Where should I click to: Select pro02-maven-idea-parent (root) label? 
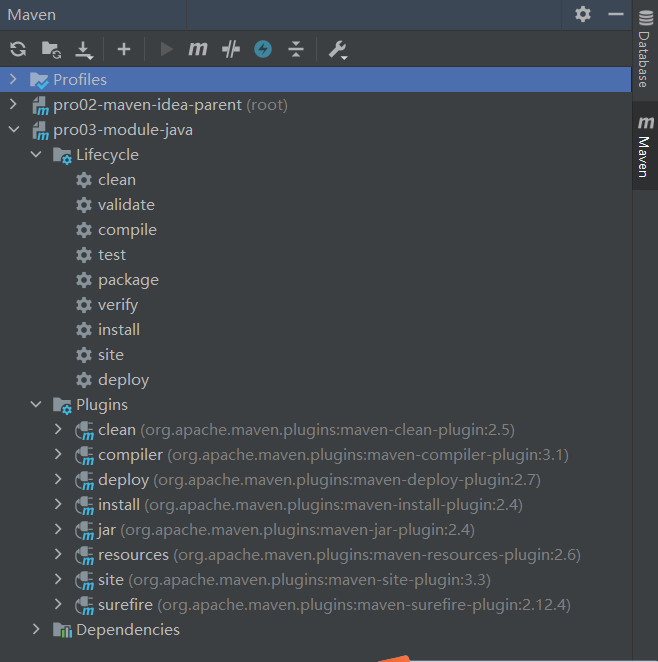pos(171,105)
